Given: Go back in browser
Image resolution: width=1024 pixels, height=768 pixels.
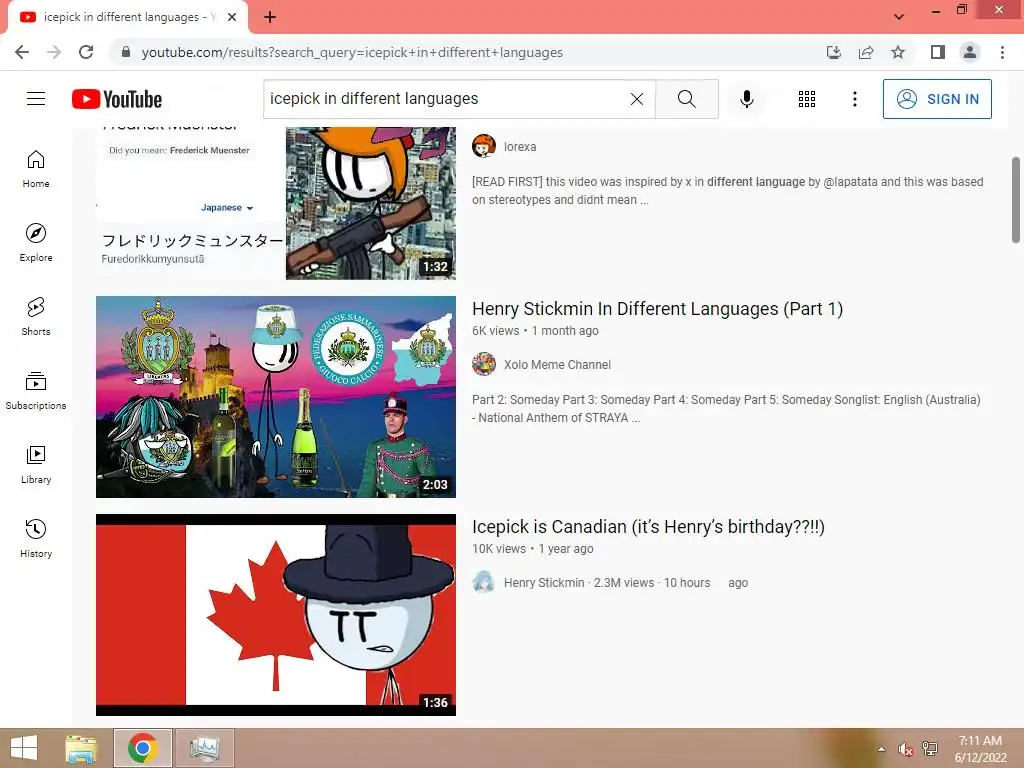Looking at the screenshot, I should coord(22,52).
